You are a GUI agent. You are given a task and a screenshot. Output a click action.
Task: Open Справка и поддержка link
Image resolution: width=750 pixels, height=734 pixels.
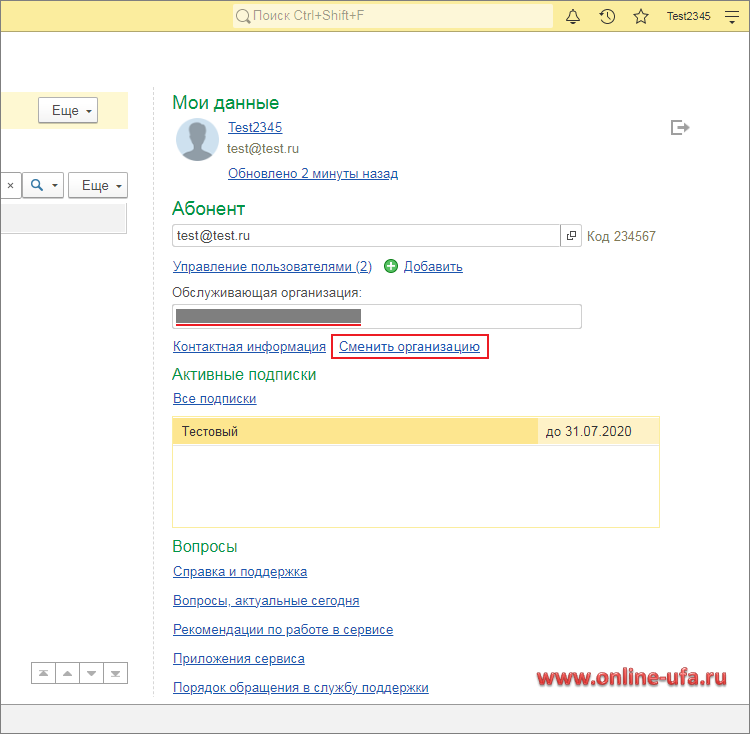(240, 571)
